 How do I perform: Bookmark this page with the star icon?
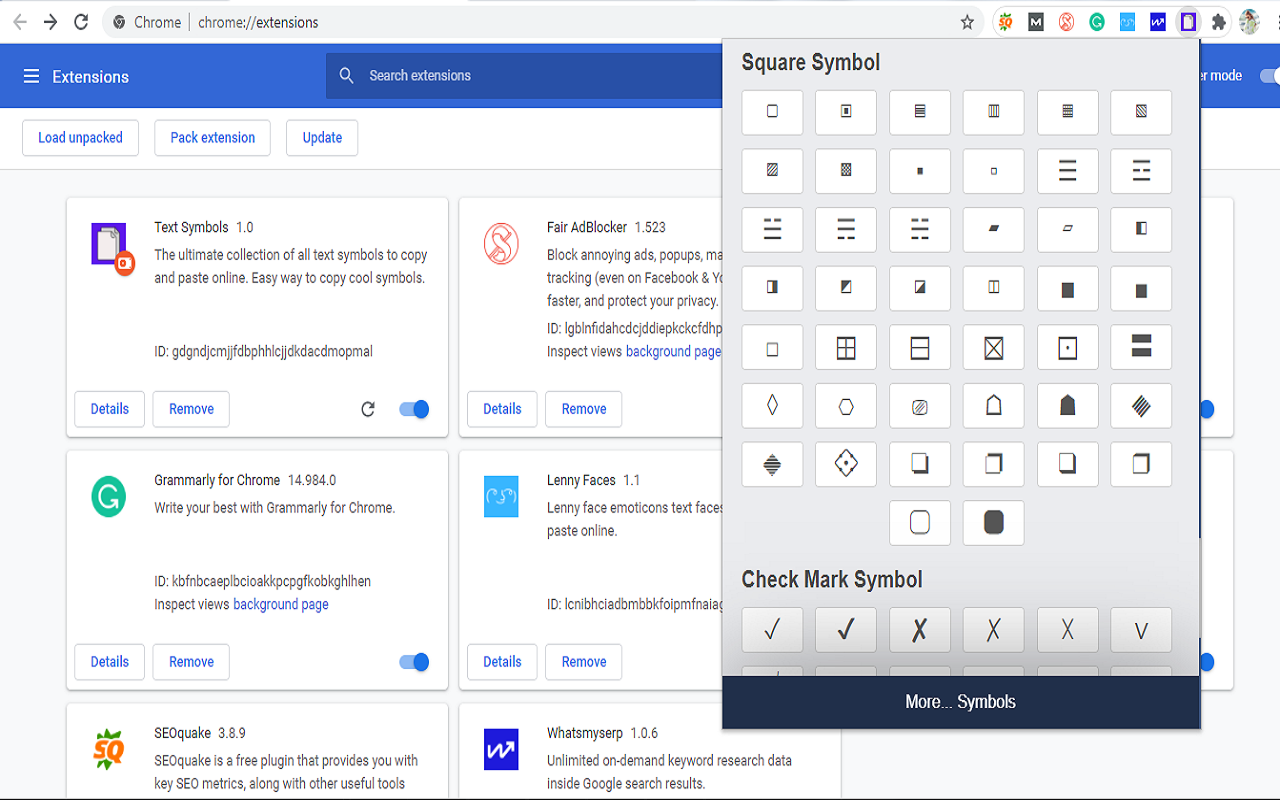click(967, 22)
